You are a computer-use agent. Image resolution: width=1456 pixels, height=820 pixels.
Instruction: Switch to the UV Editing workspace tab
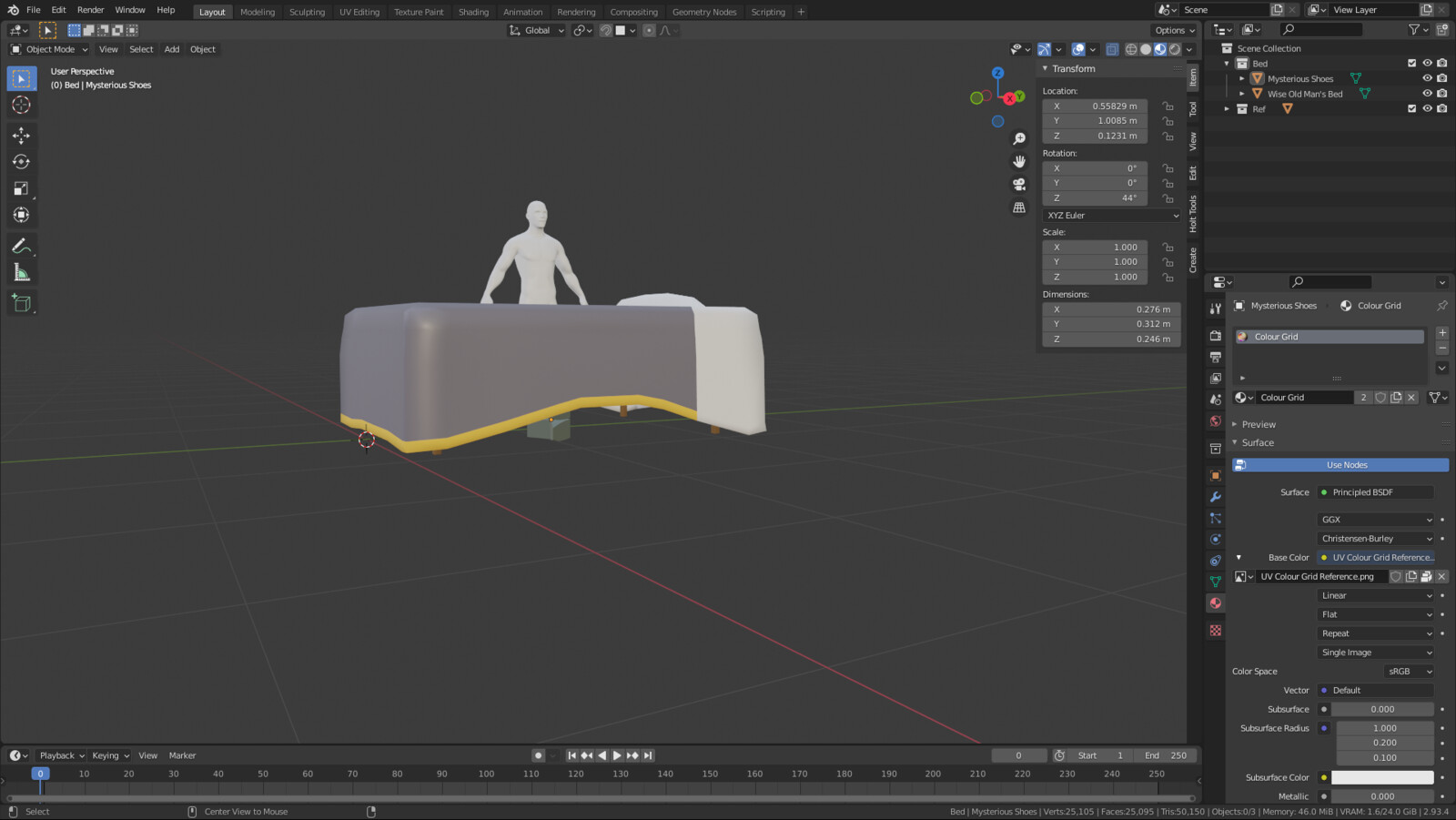click(359, 12)
